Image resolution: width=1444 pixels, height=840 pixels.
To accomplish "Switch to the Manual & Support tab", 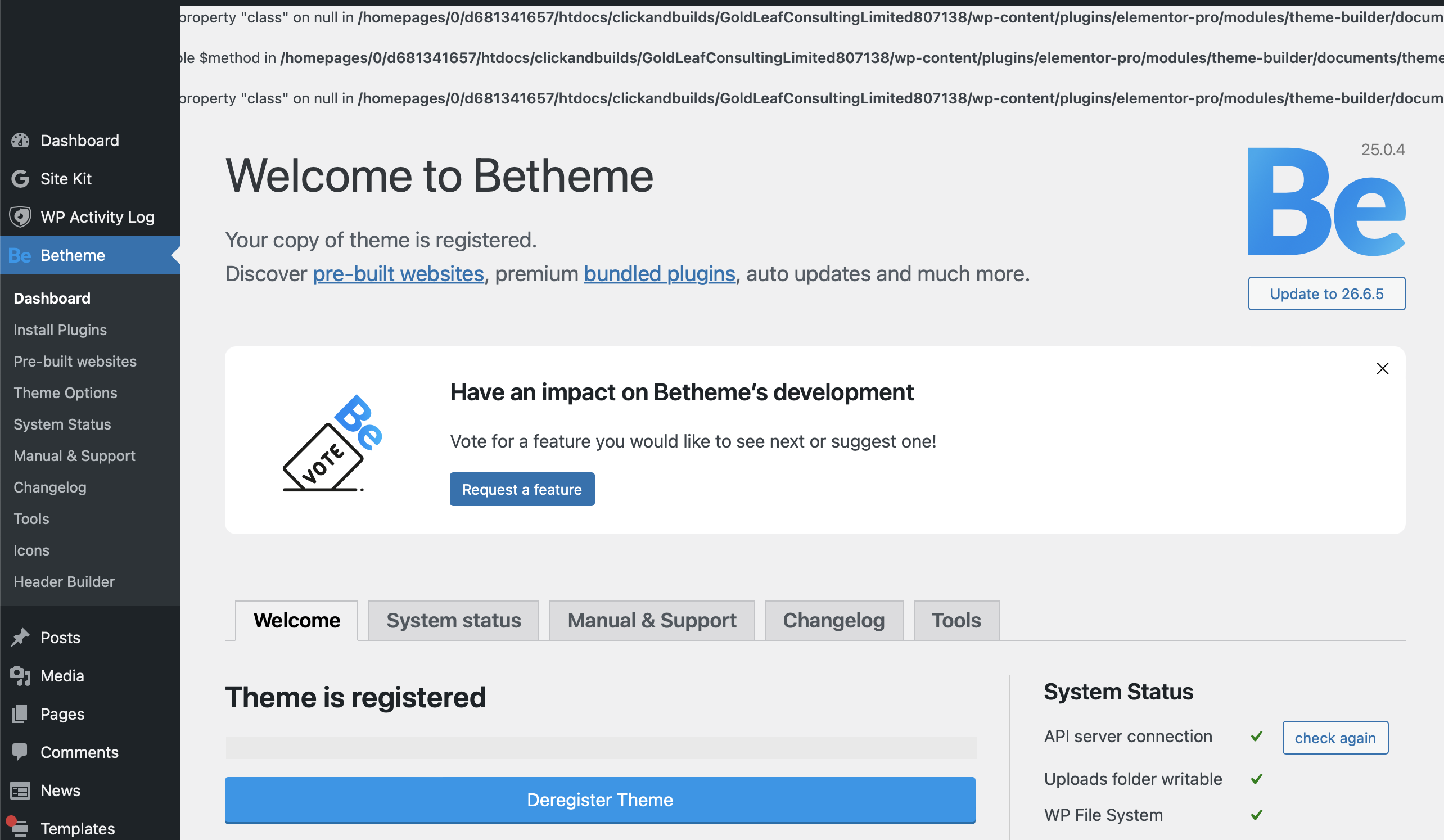I will (652, 621).
